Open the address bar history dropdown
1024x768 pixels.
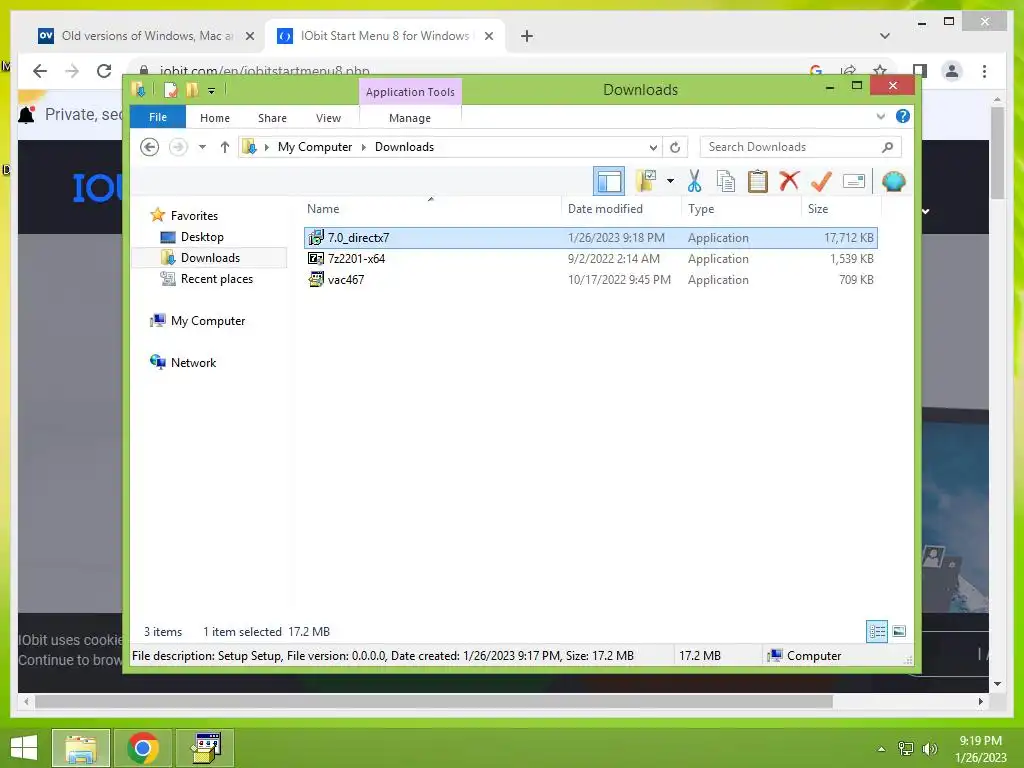pos(652,147)
